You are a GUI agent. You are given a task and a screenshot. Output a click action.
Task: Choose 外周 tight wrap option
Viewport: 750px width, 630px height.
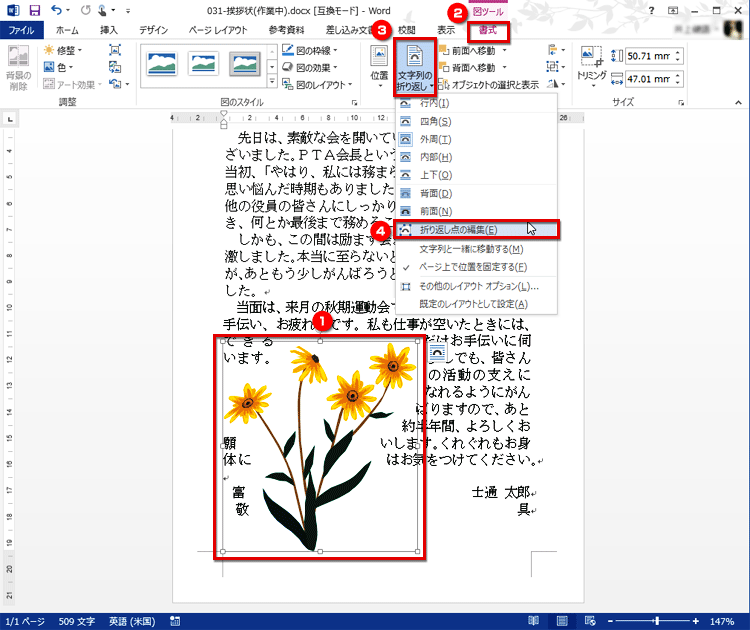click(x=476, y=139)
